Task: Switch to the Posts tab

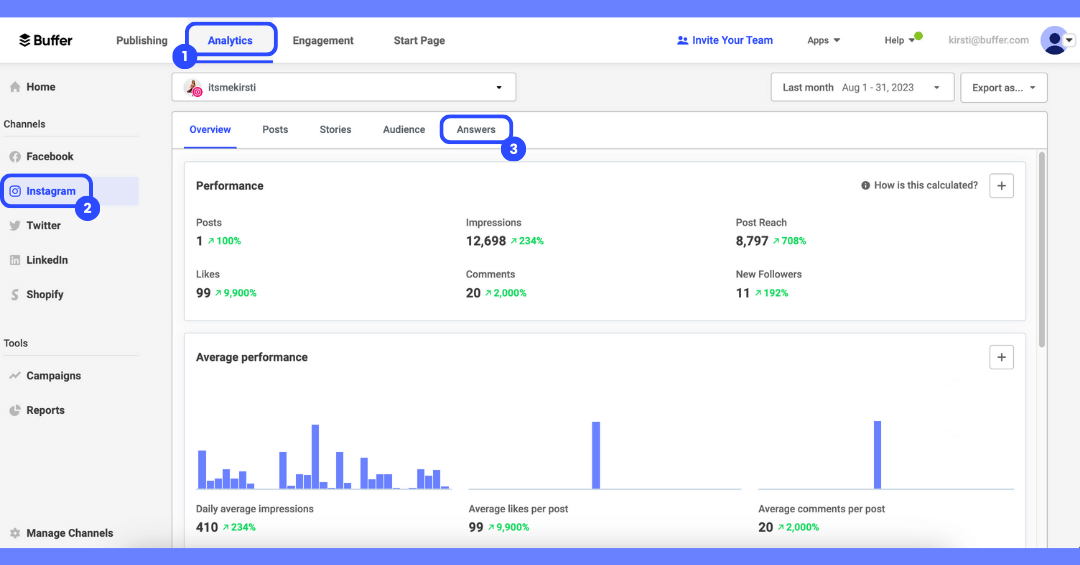Action: pyautogui.click(x=275, y=130)
